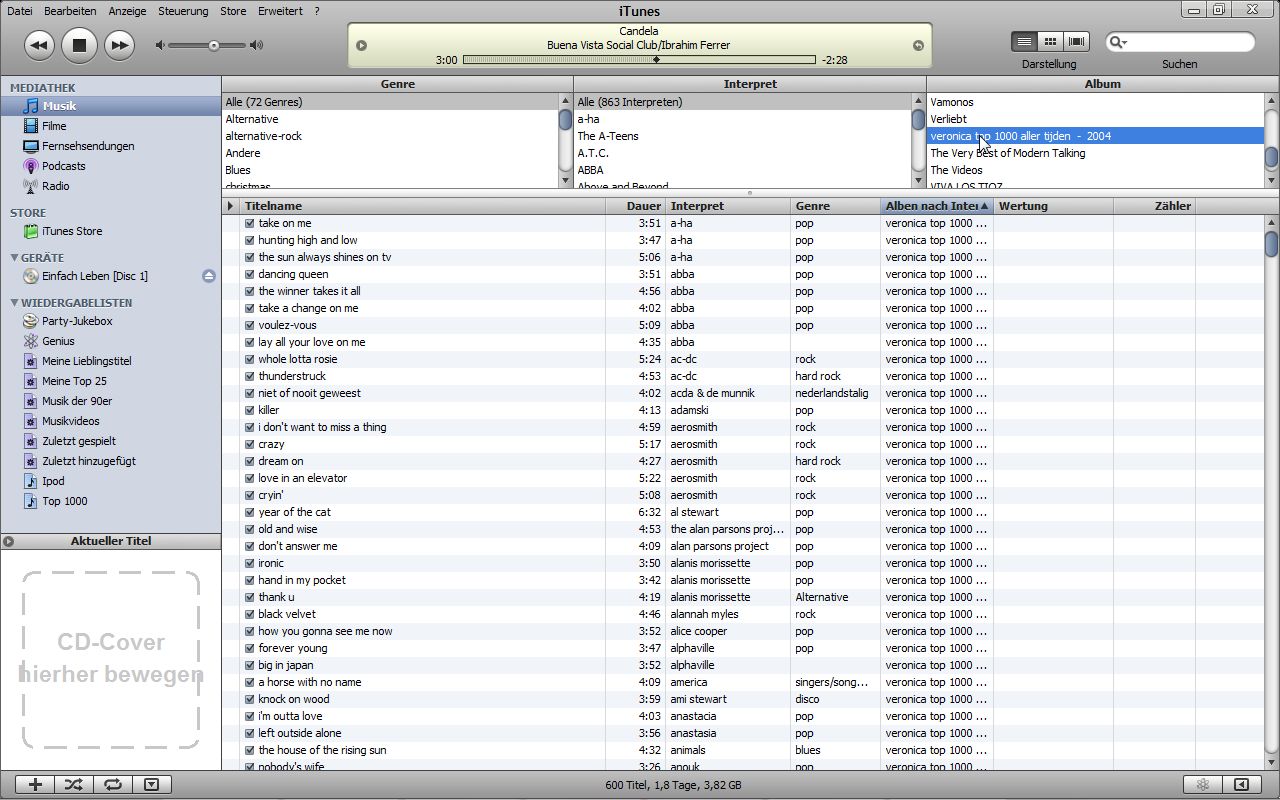Click the Candela track progress bar
Image resolution: width=1280 pixels, height=800 pixels.
click(639, 60)
